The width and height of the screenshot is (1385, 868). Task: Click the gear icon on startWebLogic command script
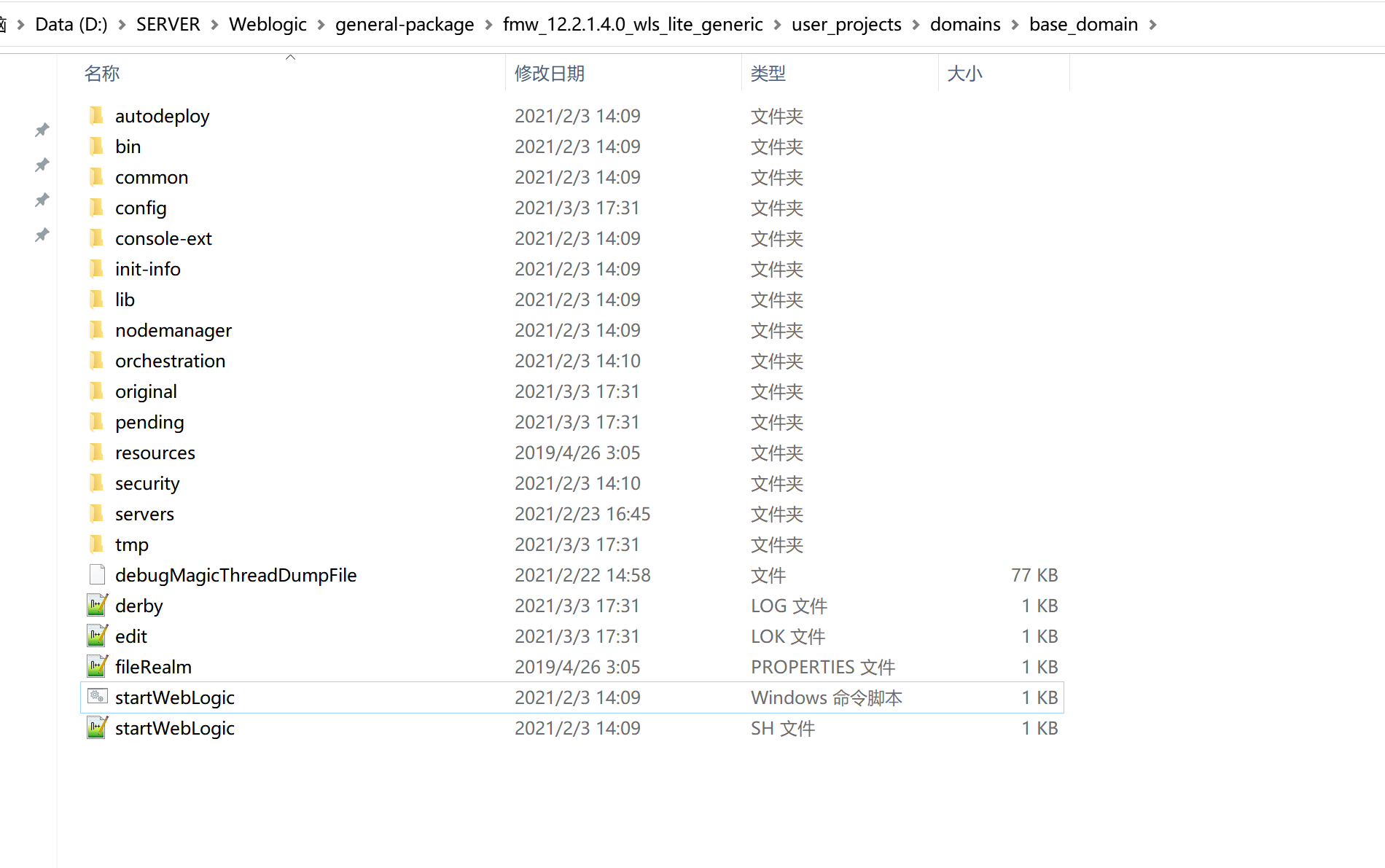pyautogui.click(x=97, y=697)
